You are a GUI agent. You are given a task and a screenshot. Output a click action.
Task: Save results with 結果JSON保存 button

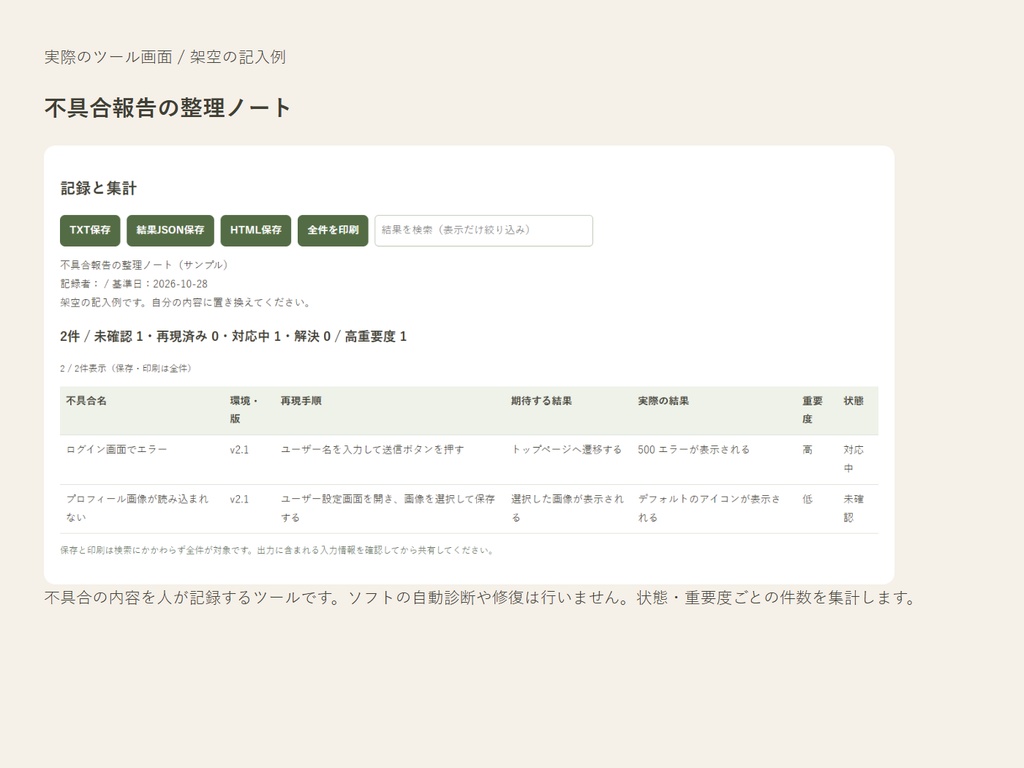(x=170, y=231)
